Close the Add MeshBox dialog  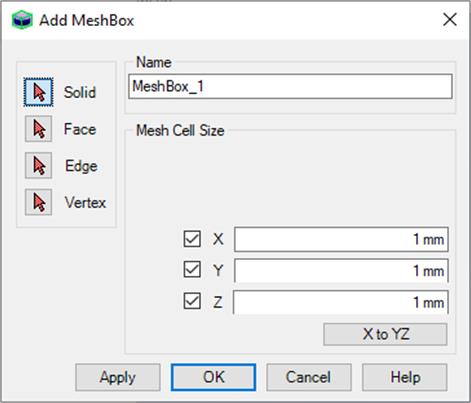(450, 20)
